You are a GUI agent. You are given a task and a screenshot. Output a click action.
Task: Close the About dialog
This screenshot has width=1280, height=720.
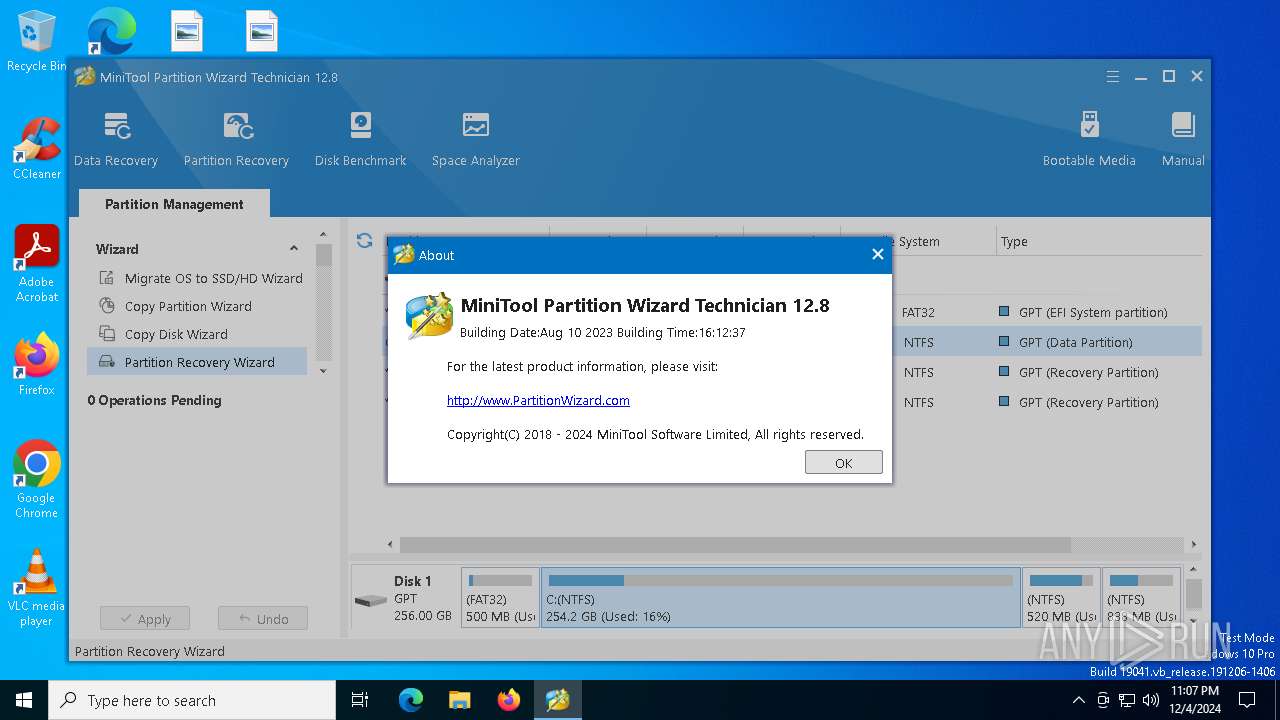coord(877,255)
